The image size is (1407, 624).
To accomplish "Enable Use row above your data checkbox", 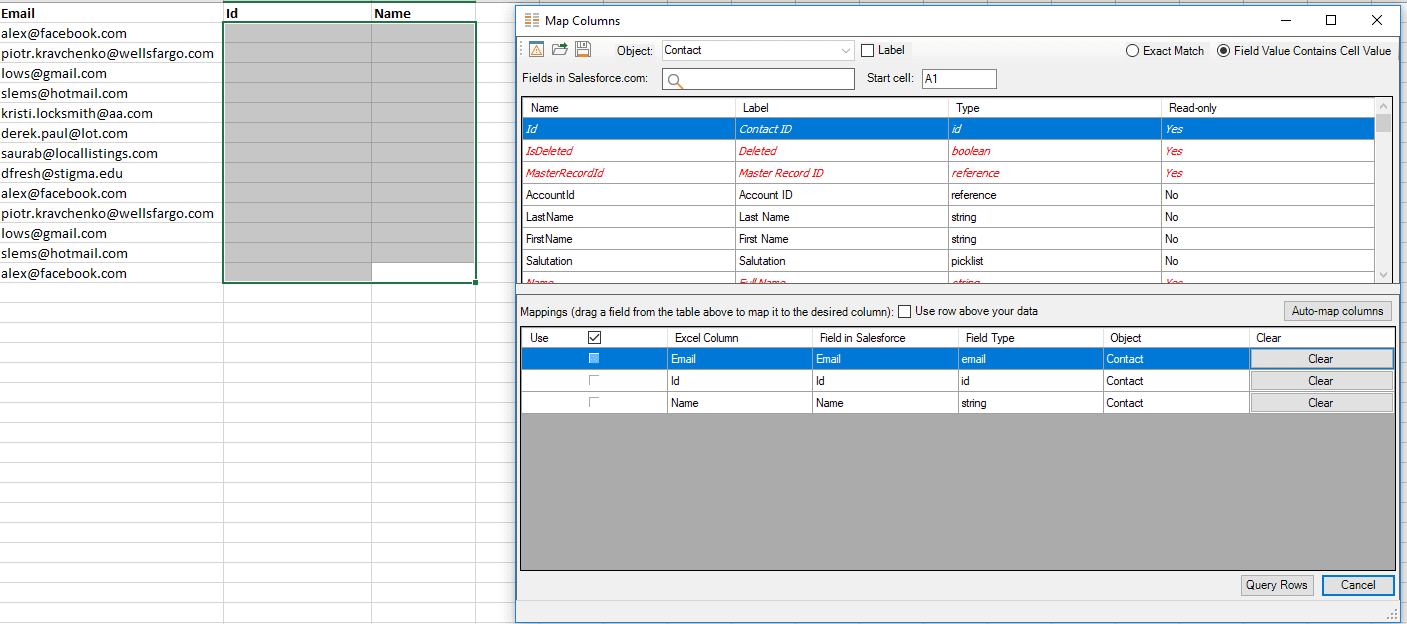I will (x=904, y=311).
